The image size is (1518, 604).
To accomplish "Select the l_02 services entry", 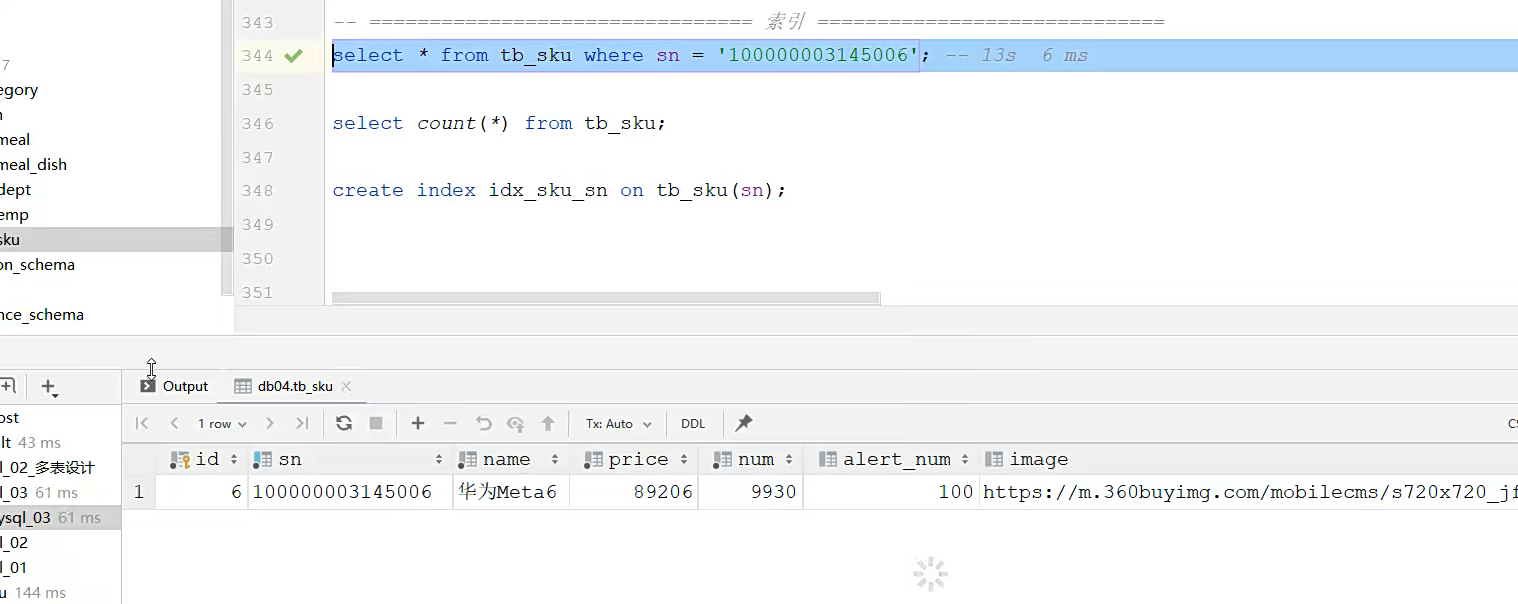I will tap(14, 543).
